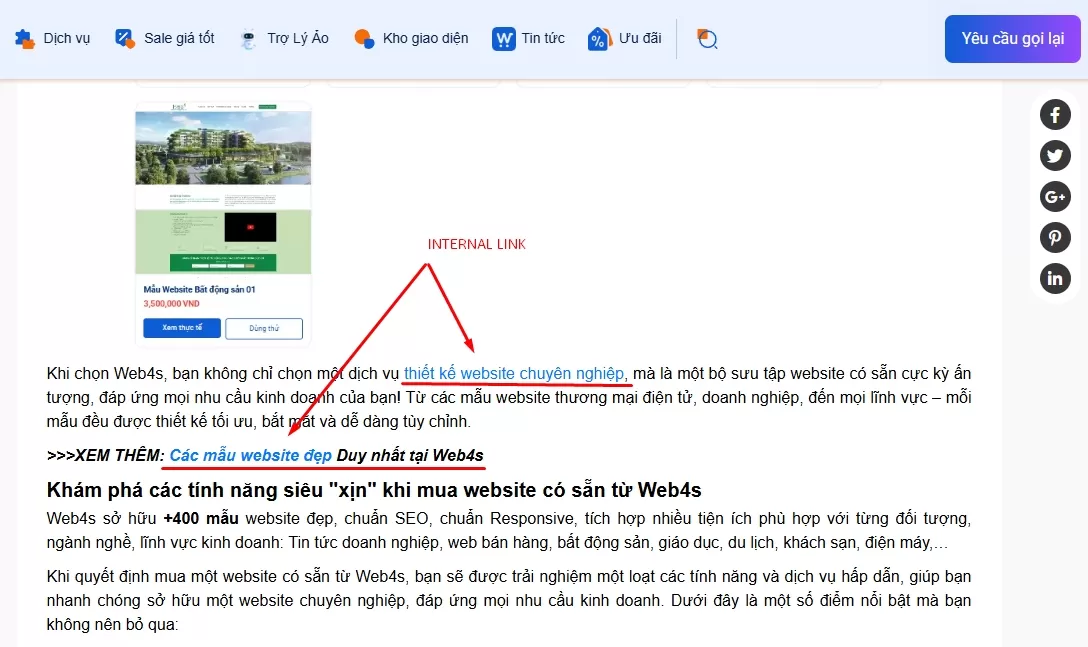
Task: Open the search magnifier icon
Action: tap(707, 39)
